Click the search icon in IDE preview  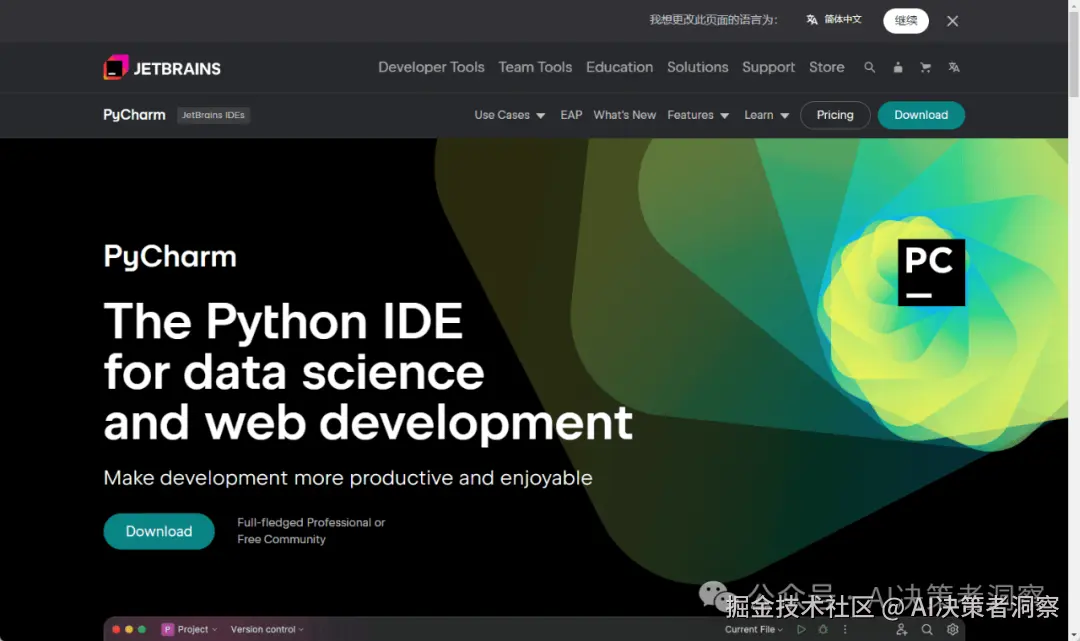point(927,629)
